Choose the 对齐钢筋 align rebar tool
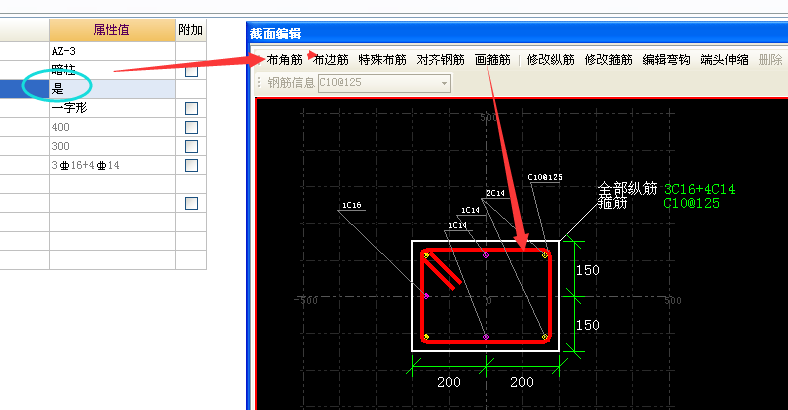Viewport: 788px width, 410px height. pos(441,60)
